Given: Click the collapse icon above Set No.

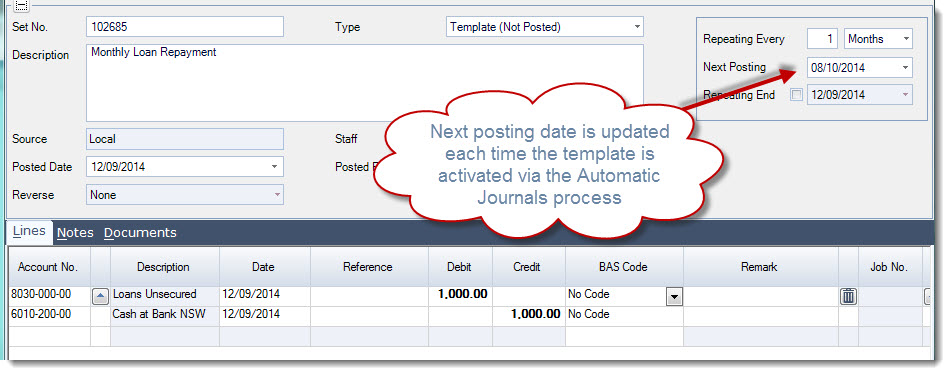Looking at the screenshot, I should (x=20, y=5).
